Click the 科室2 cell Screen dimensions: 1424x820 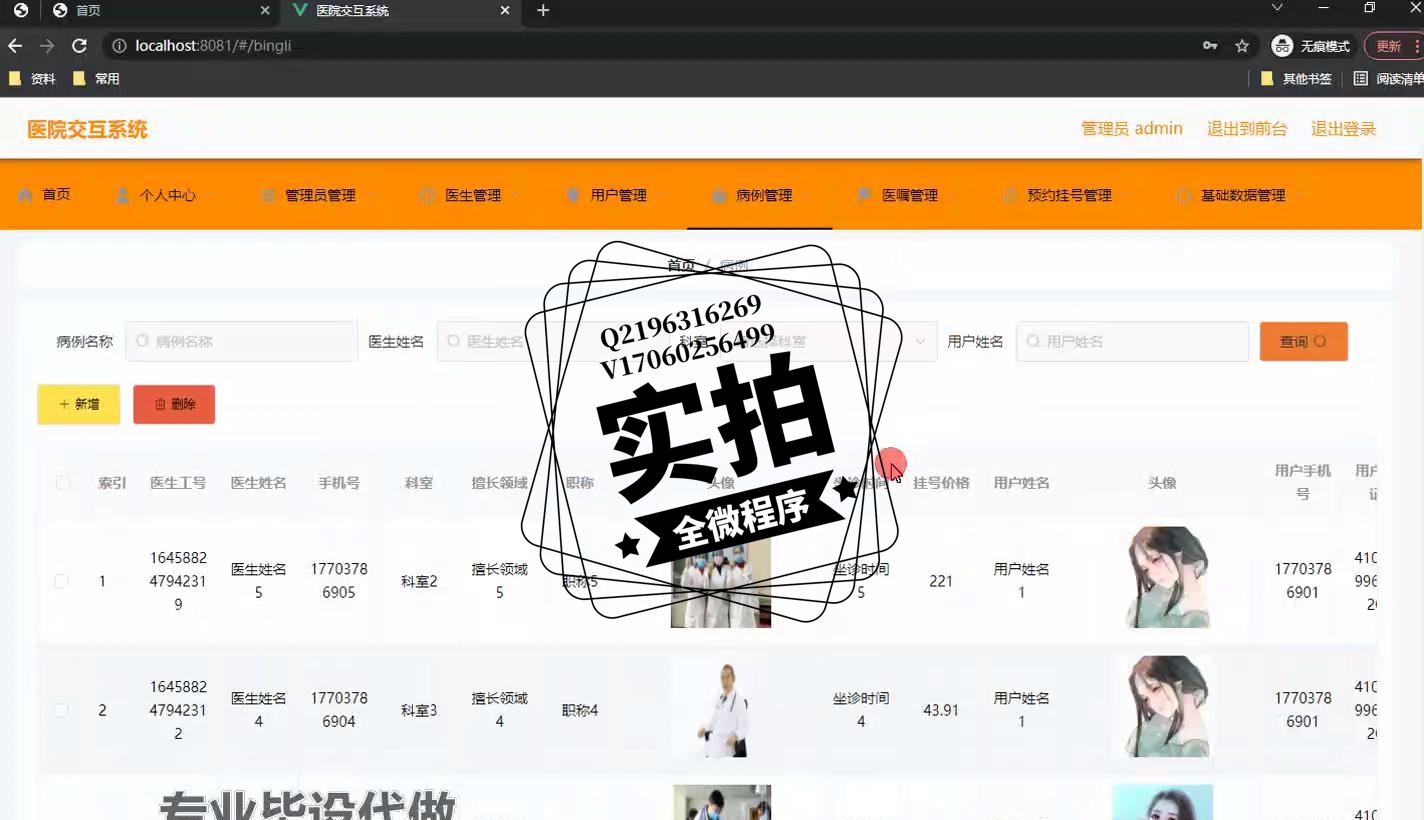419,581
